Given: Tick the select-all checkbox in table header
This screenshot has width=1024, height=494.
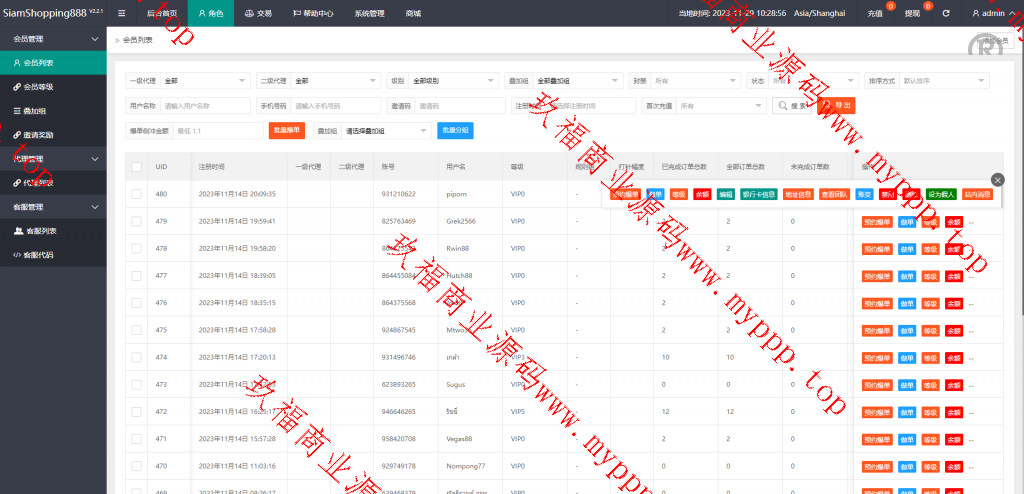Looking at the screenshot, I should (136, 166).
